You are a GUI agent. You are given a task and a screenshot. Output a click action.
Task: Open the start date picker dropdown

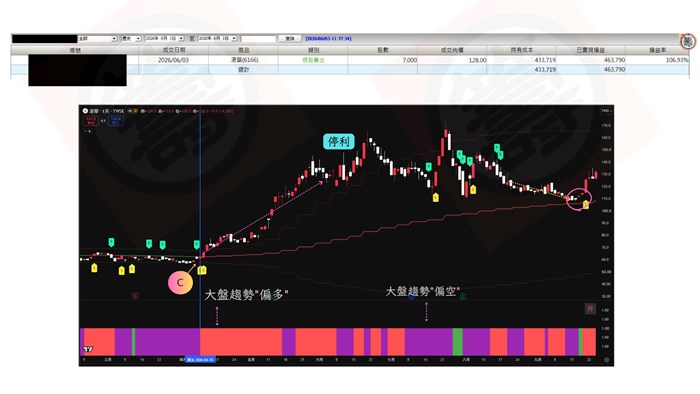click(x=181, y=39)
